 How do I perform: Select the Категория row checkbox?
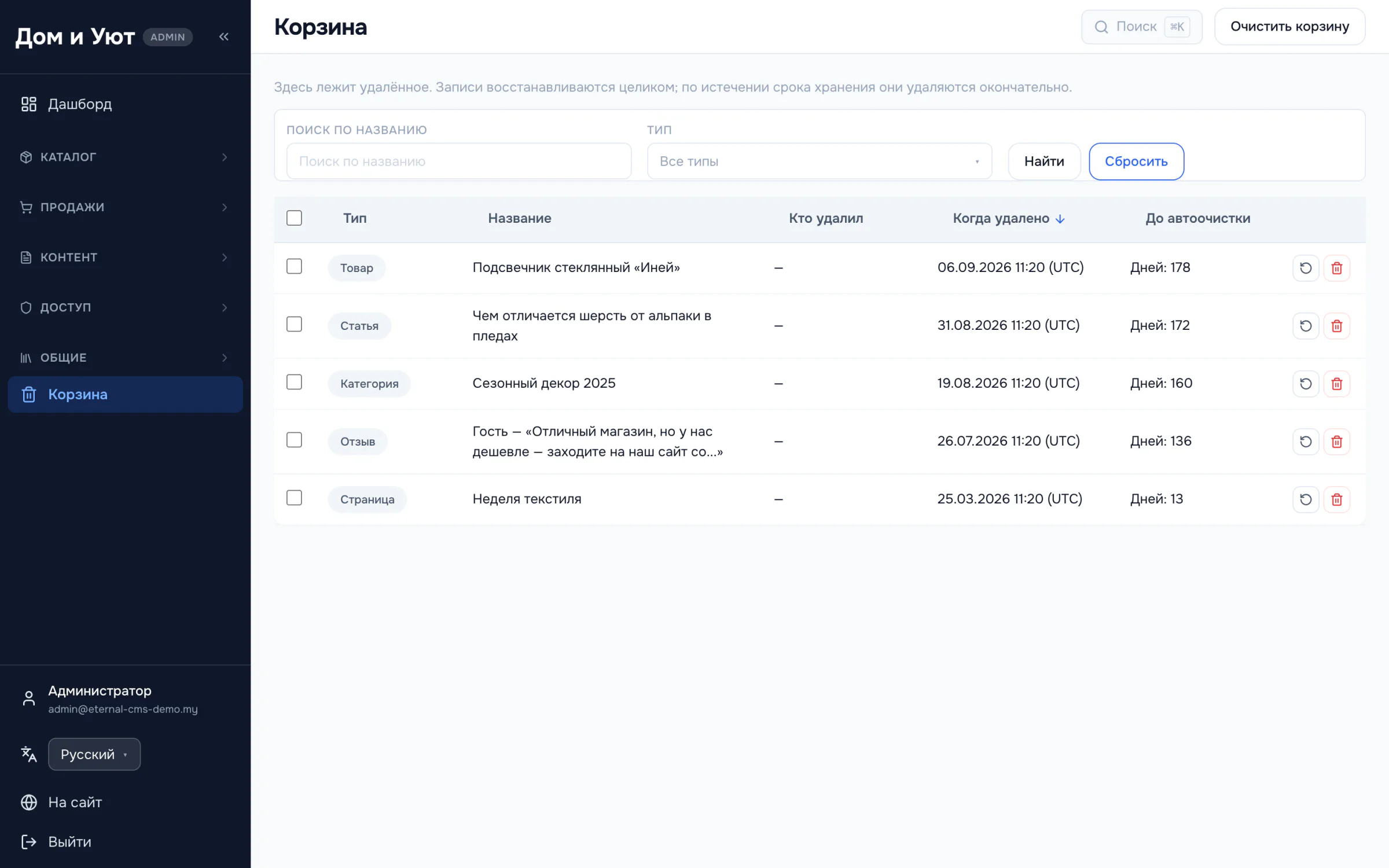(x=294, y=382)
